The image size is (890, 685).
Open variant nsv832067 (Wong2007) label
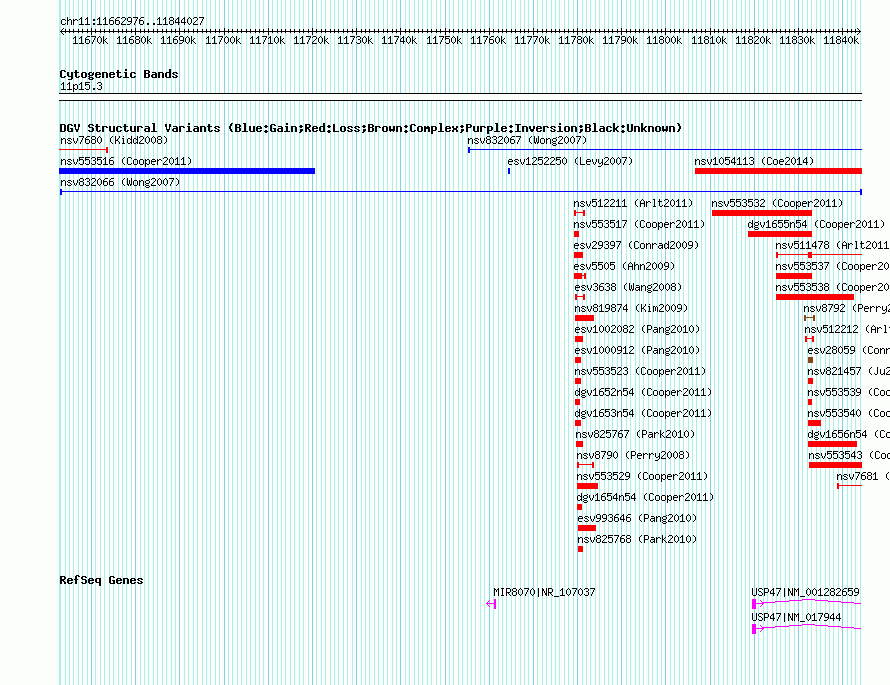[x=527, y=140]
